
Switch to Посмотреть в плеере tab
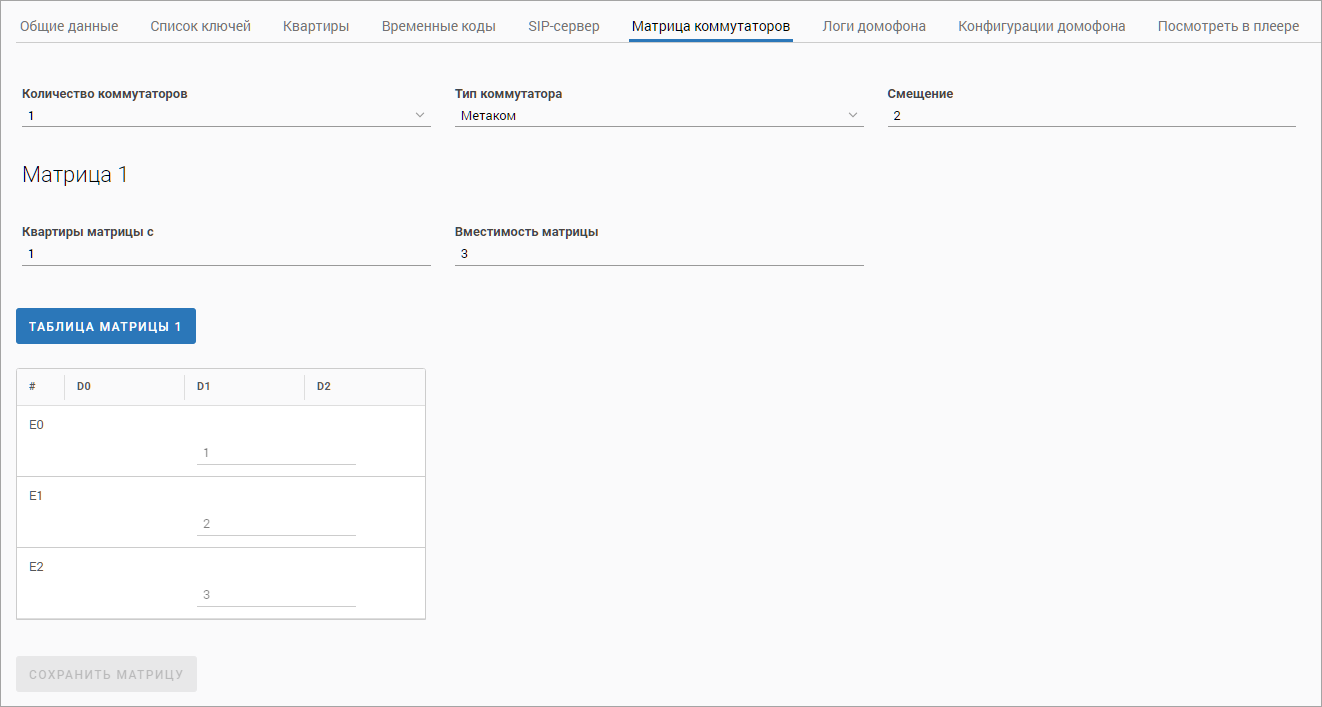coord(1228,26)
